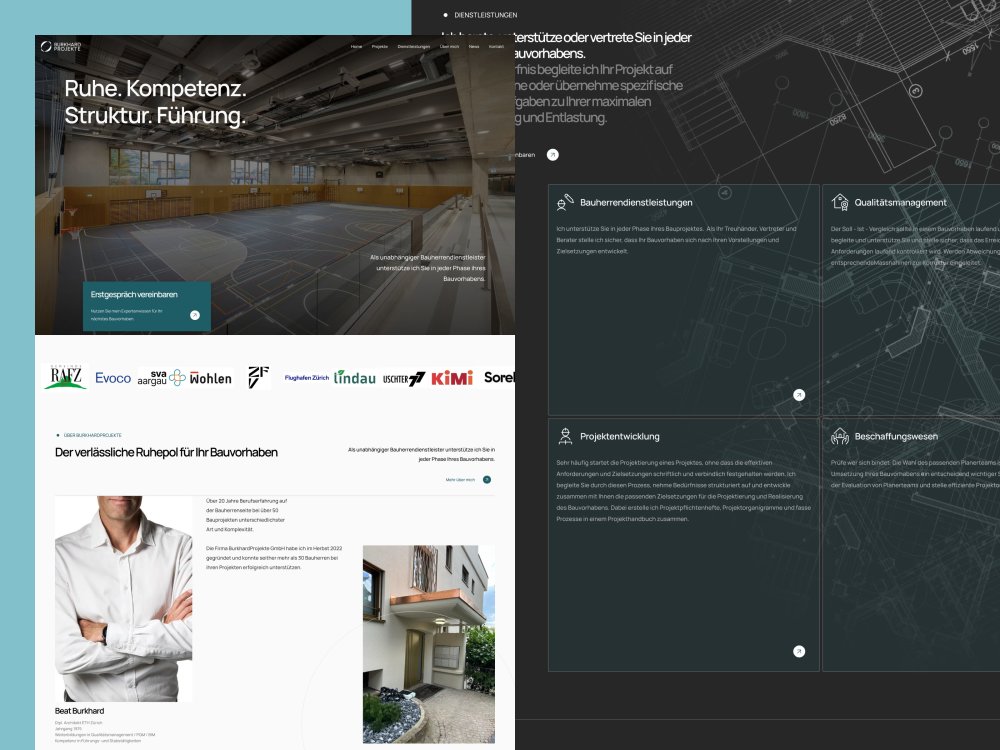Click the ÜBER BURKHARDPROJEKTE section label
This screenshot has height=750, width=1000.
point(92,435)
